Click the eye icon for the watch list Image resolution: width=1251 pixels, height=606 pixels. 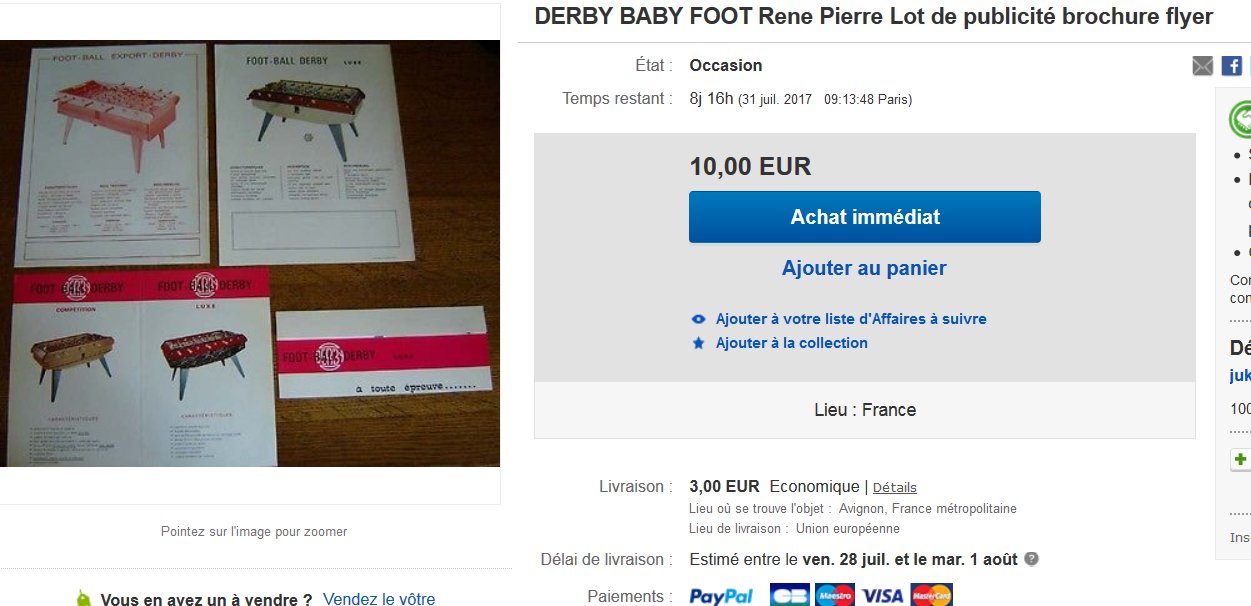point(699,320)
